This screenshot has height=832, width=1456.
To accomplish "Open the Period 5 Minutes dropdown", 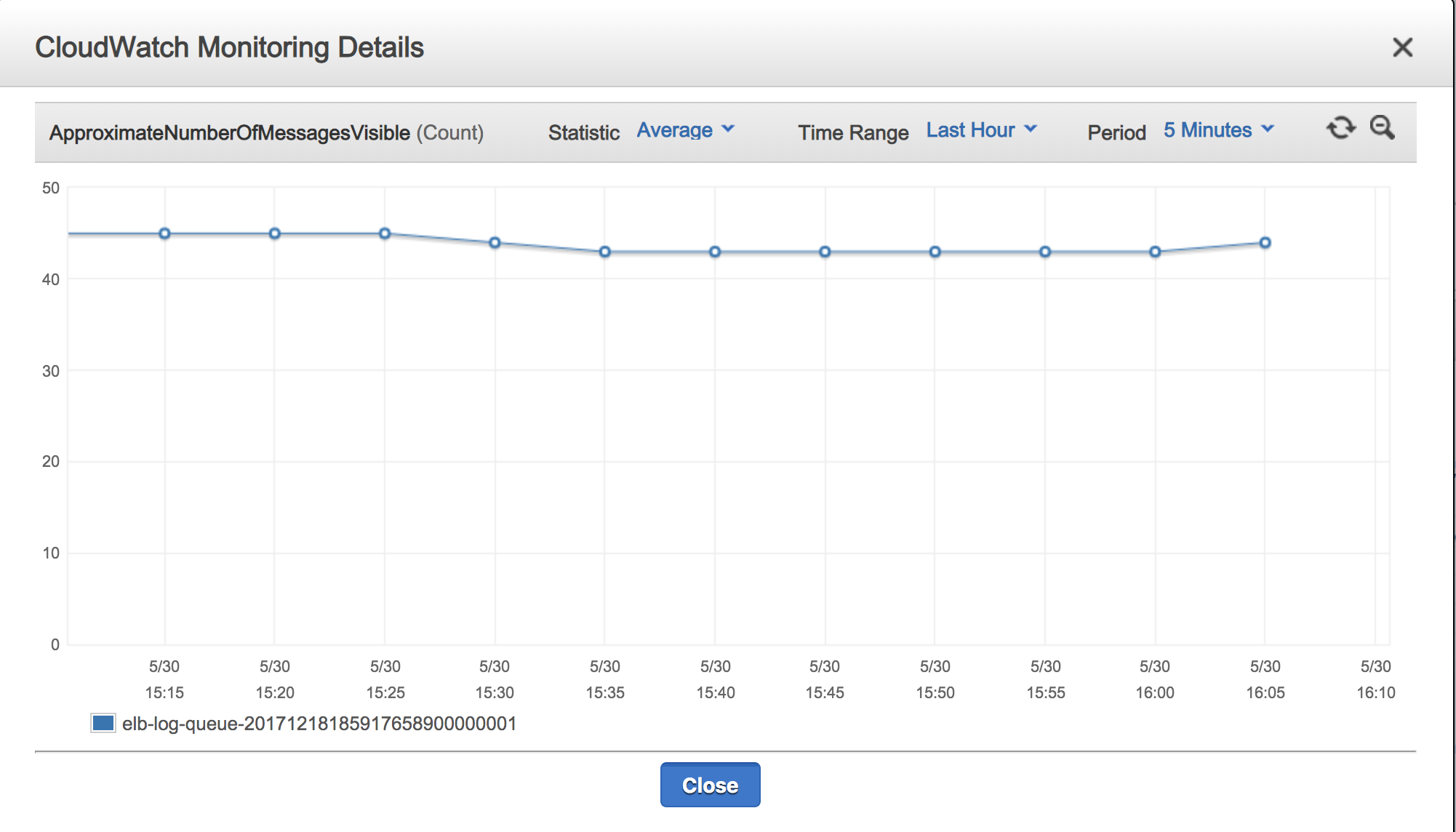I will point(1208,130).
